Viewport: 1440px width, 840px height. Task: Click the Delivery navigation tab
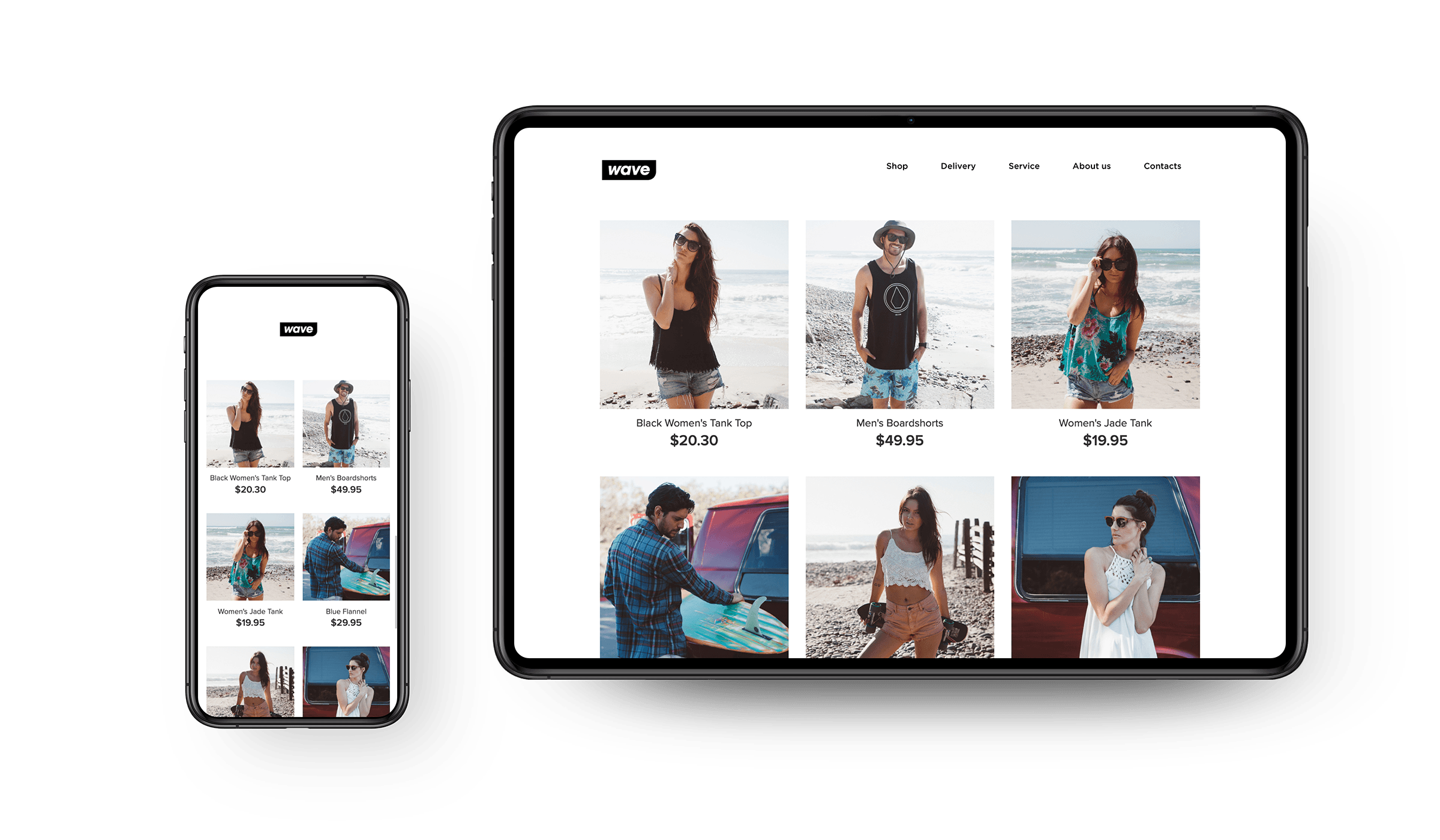[x=958, y=166]
